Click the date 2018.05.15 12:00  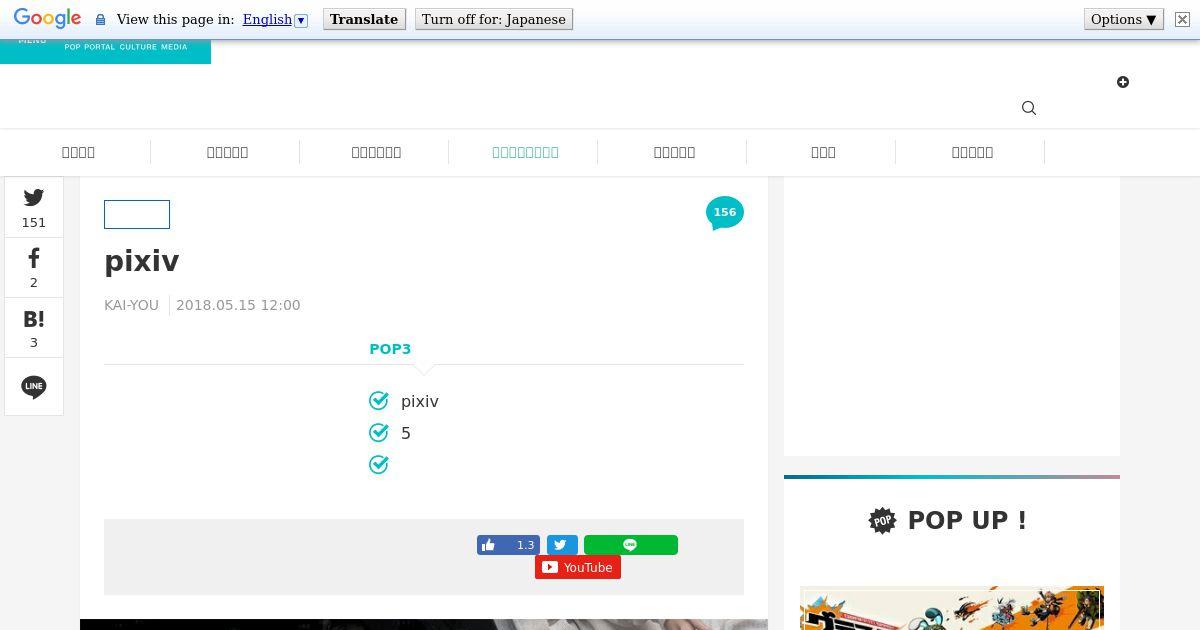point(238,305)
